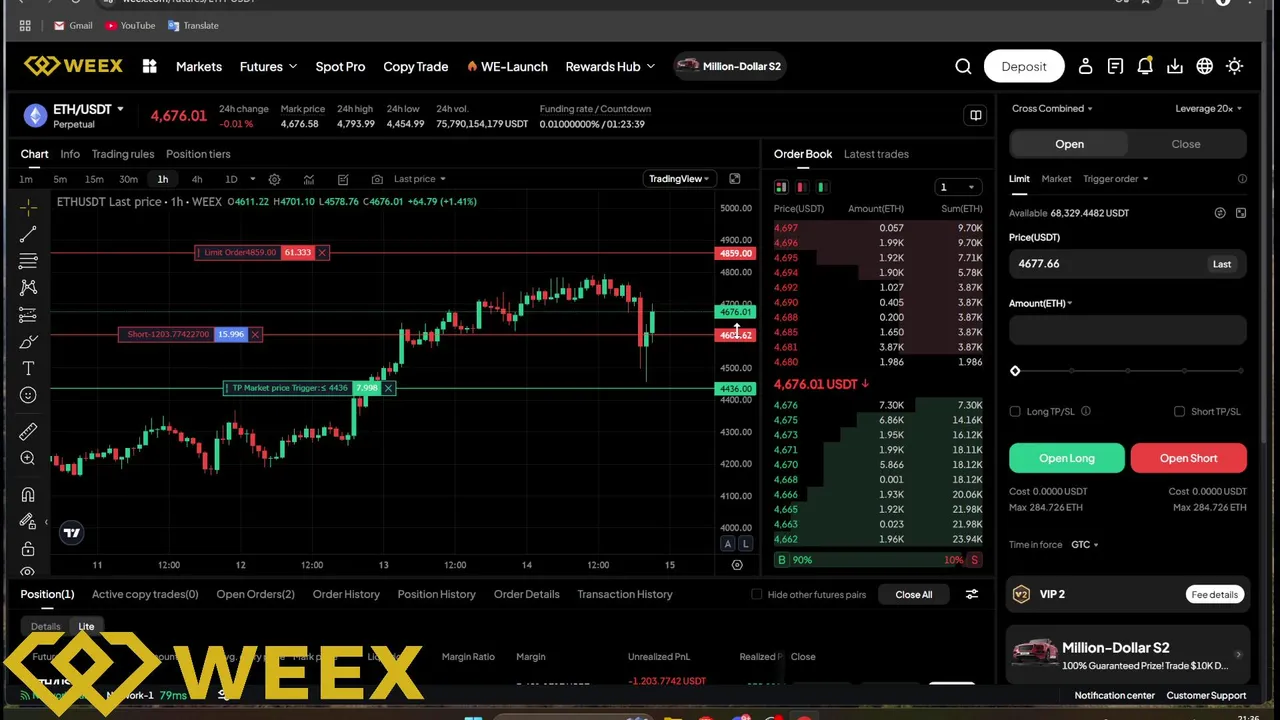Open more timeframes dropdown after 1D
Image resolution: width=1280 pixels, height=720 pixels.
[252, 179]
